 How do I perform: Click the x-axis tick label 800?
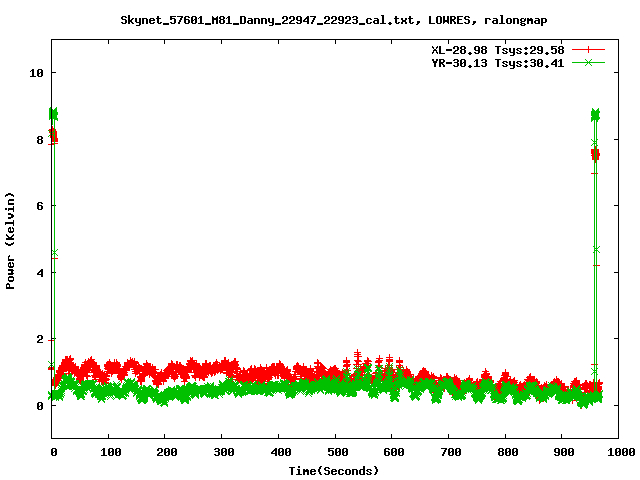tap(507, 452)
